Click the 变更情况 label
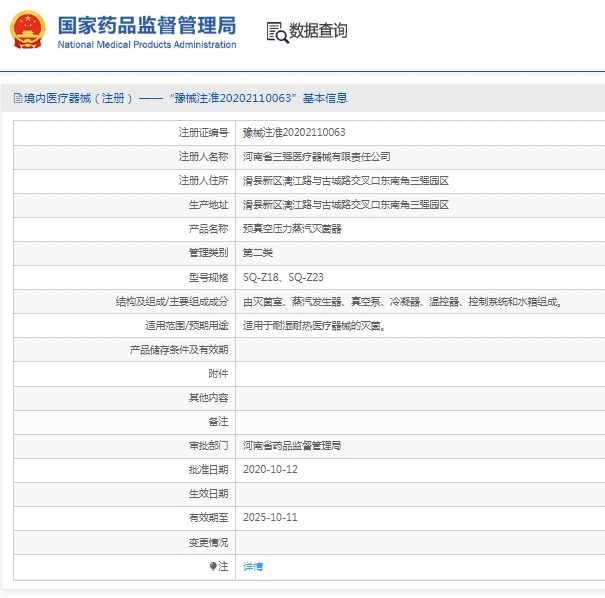 (208, 543)
